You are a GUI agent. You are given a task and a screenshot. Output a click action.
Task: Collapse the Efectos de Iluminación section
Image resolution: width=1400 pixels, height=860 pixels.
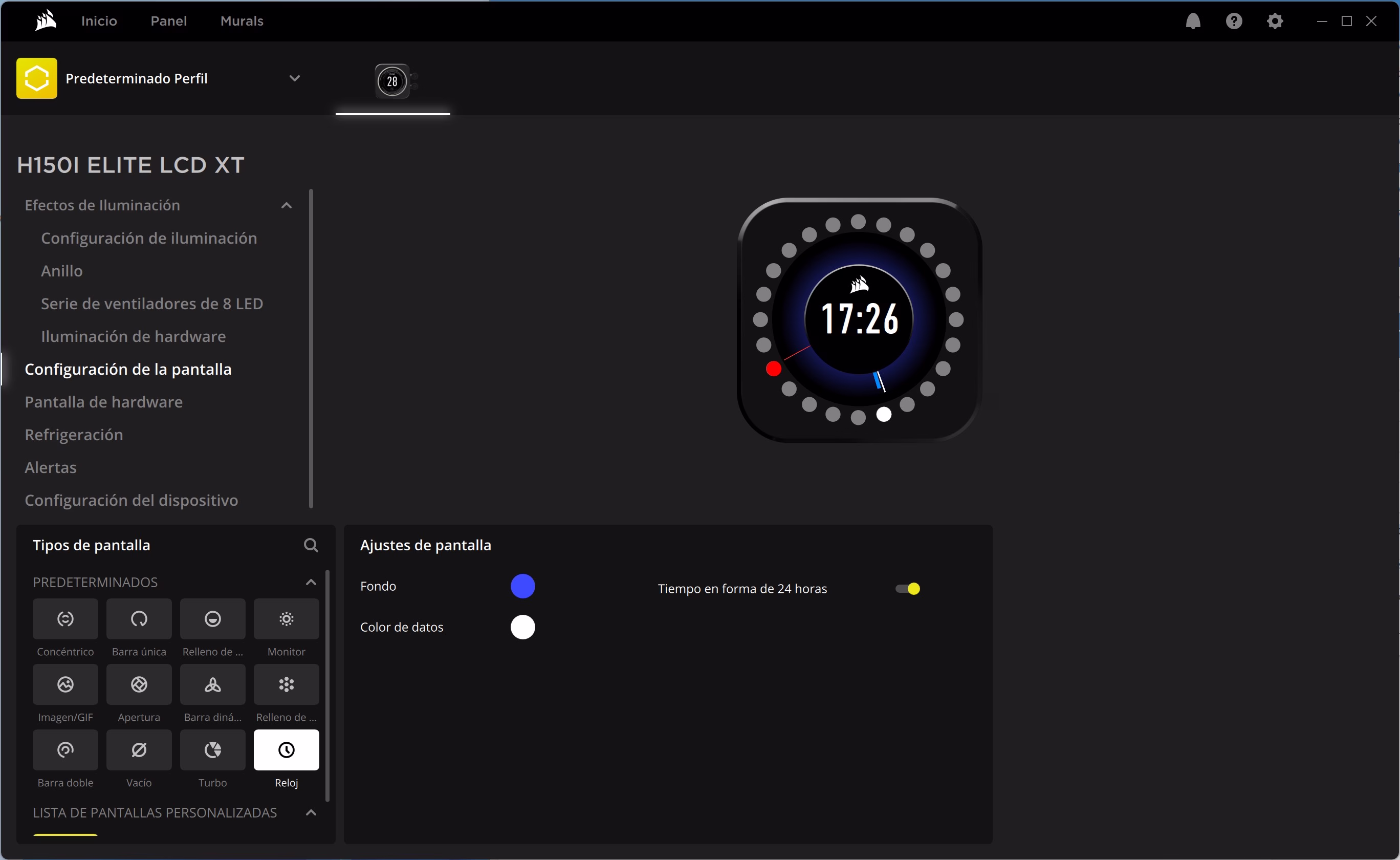point(287,205)
